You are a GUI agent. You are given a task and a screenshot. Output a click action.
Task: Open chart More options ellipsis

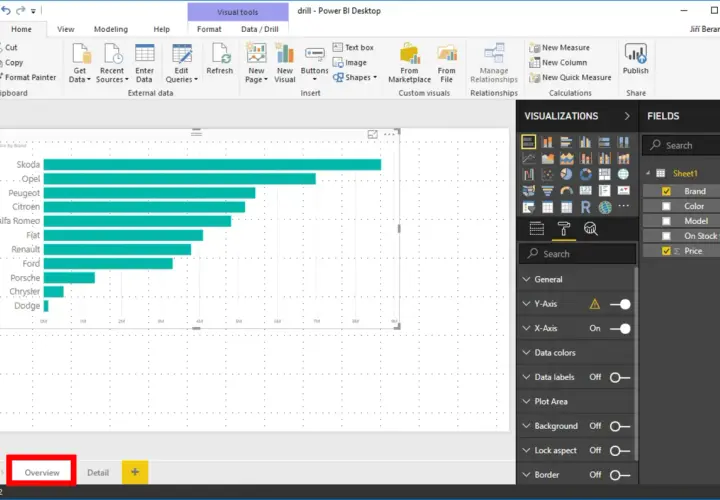[389, 135]
